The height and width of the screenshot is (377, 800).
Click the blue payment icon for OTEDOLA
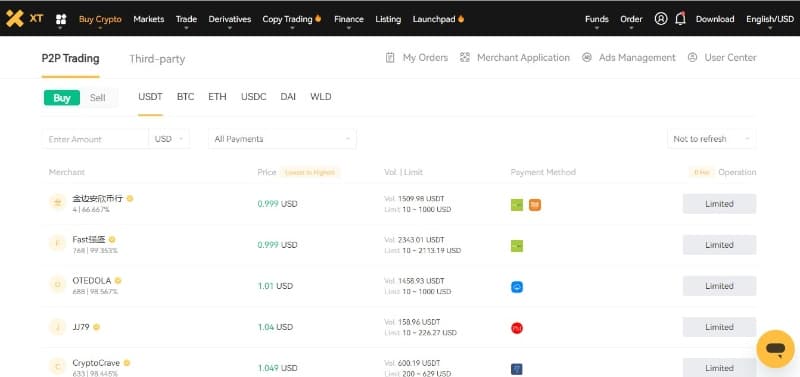tap(517, 287)
